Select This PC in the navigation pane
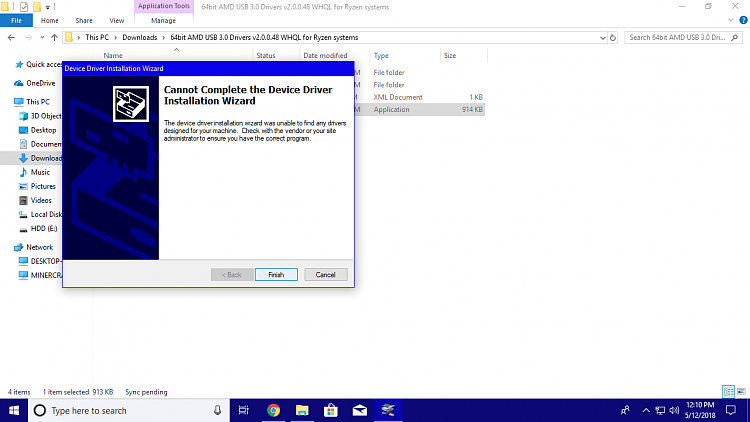Screen dimensions: 750x422 (32, 102)
